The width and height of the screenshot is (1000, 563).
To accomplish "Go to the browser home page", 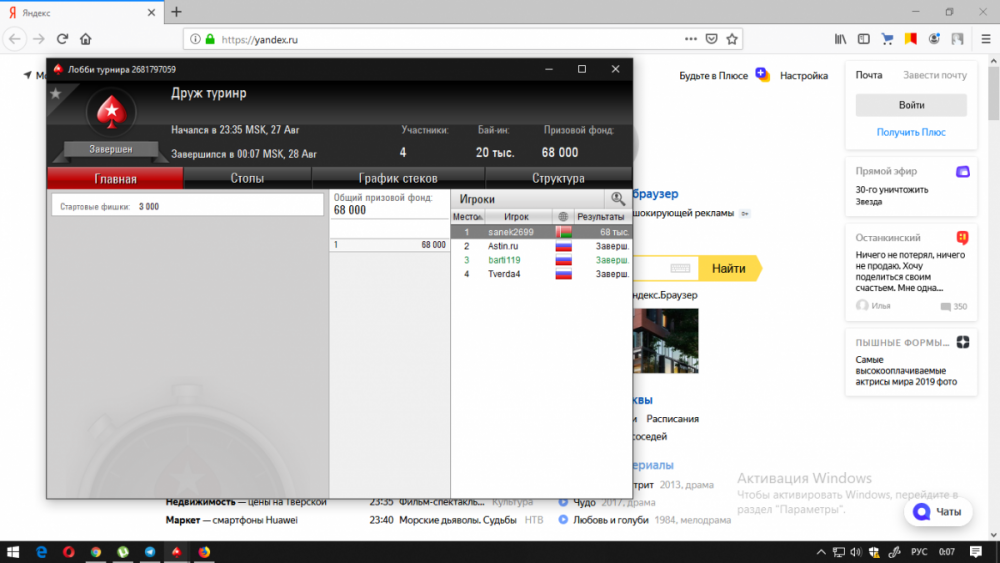I will coord(86,39).
